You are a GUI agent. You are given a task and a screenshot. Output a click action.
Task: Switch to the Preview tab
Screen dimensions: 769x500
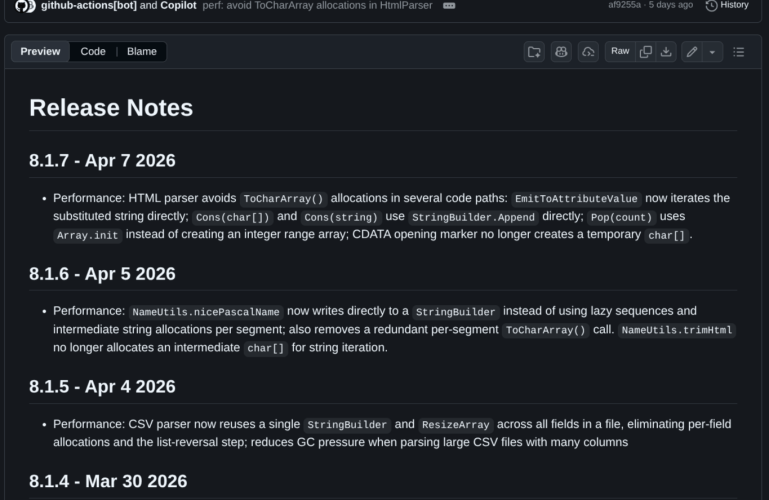coord(40,52)
